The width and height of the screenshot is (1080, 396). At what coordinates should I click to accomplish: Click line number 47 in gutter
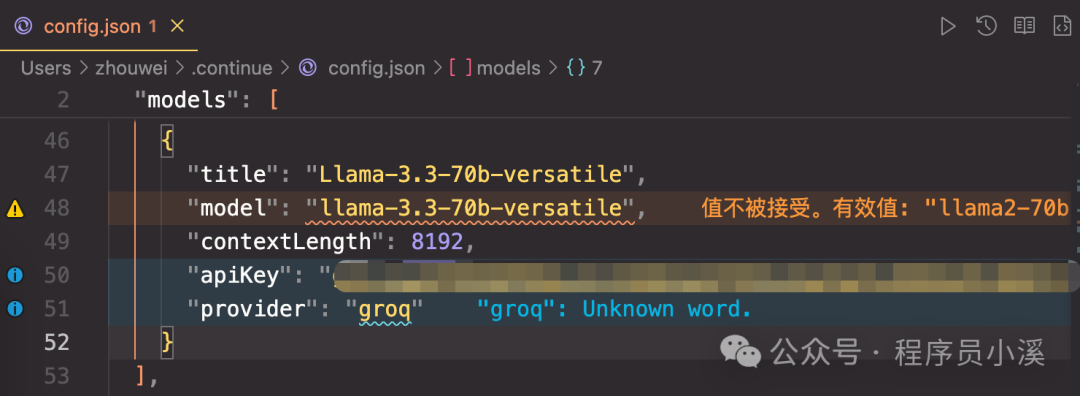55,174
